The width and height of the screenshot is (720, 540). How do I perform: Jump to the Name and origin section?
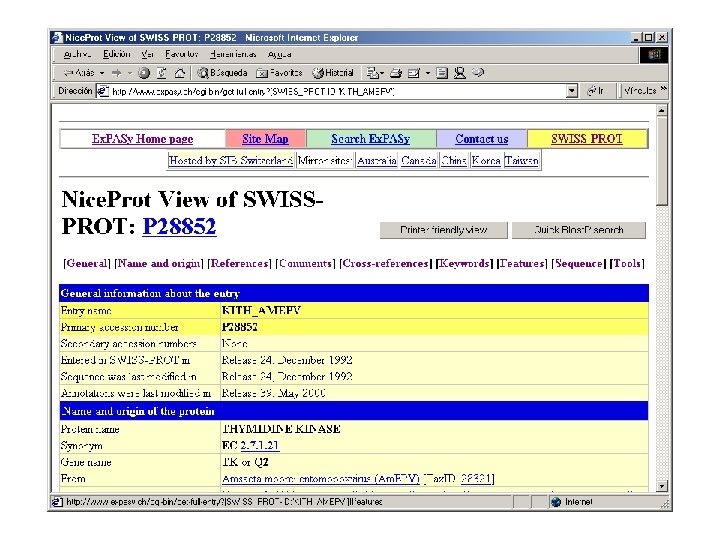click(x=159, y=264)
